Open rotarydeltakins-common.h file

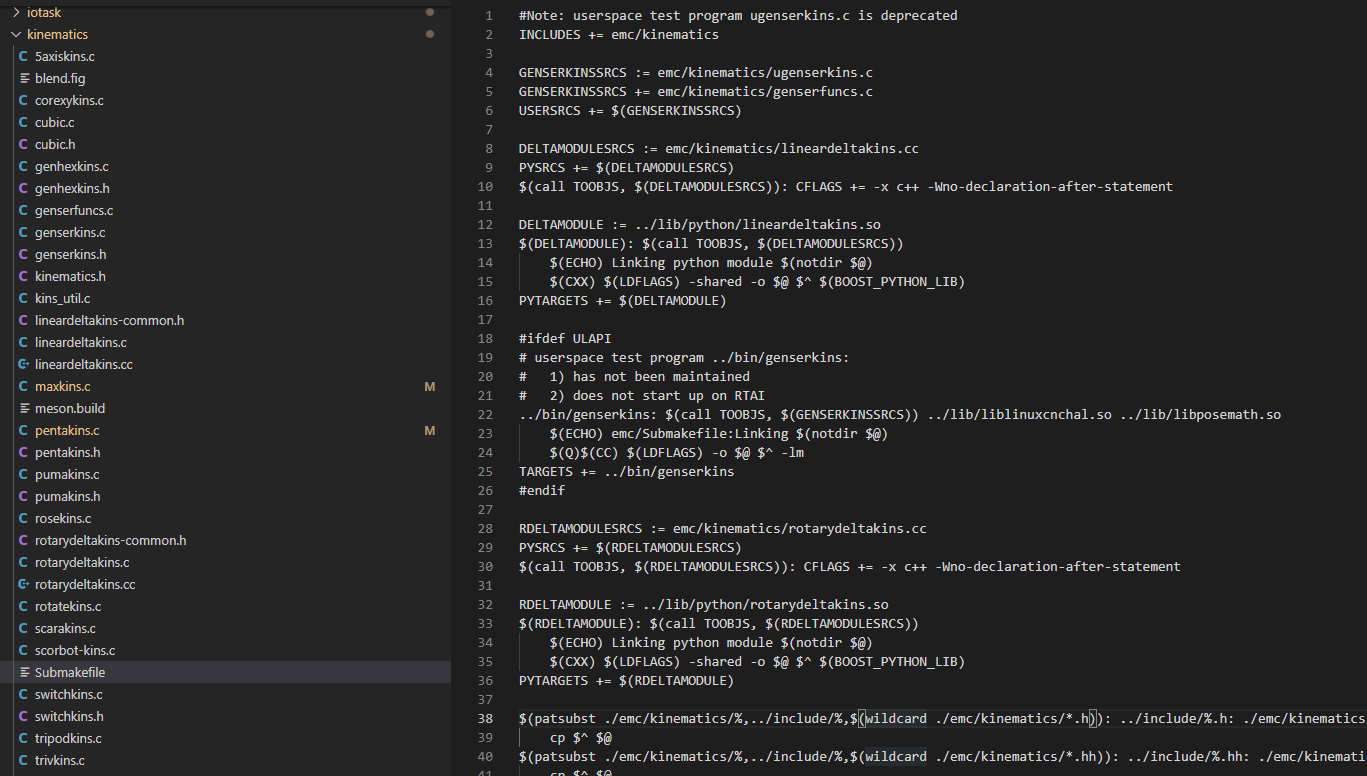(x=111, y=540)
